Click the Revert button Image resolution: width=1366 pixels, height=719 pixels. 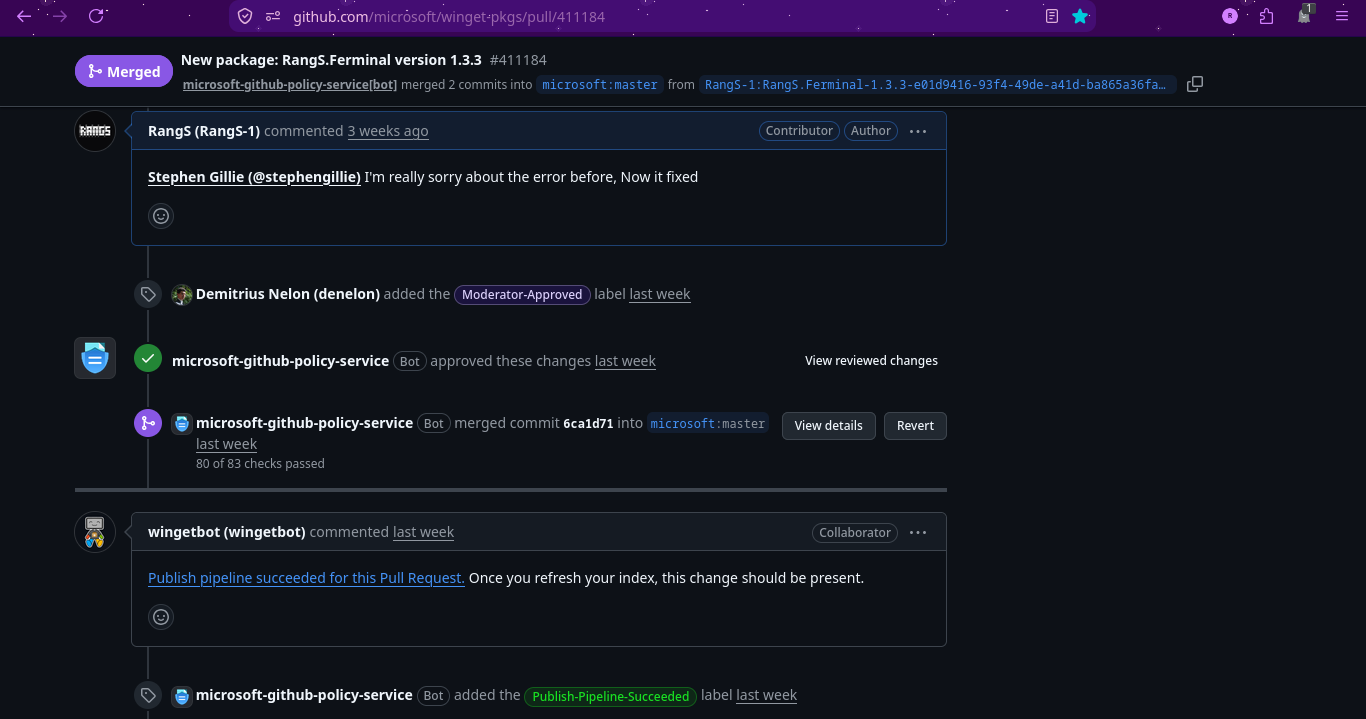(x=915, y=426)
